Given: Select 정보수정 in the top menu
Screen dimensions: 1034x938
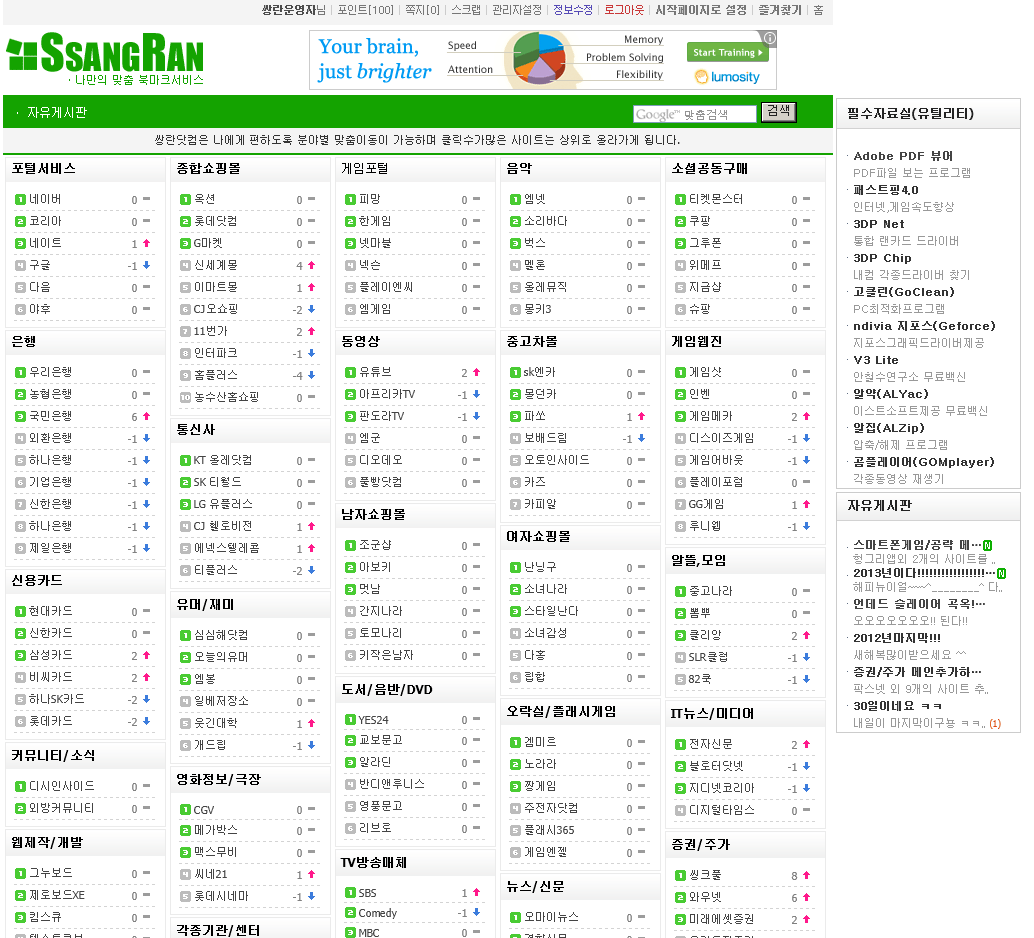Looking at the screenshot, I should point(572,10).
